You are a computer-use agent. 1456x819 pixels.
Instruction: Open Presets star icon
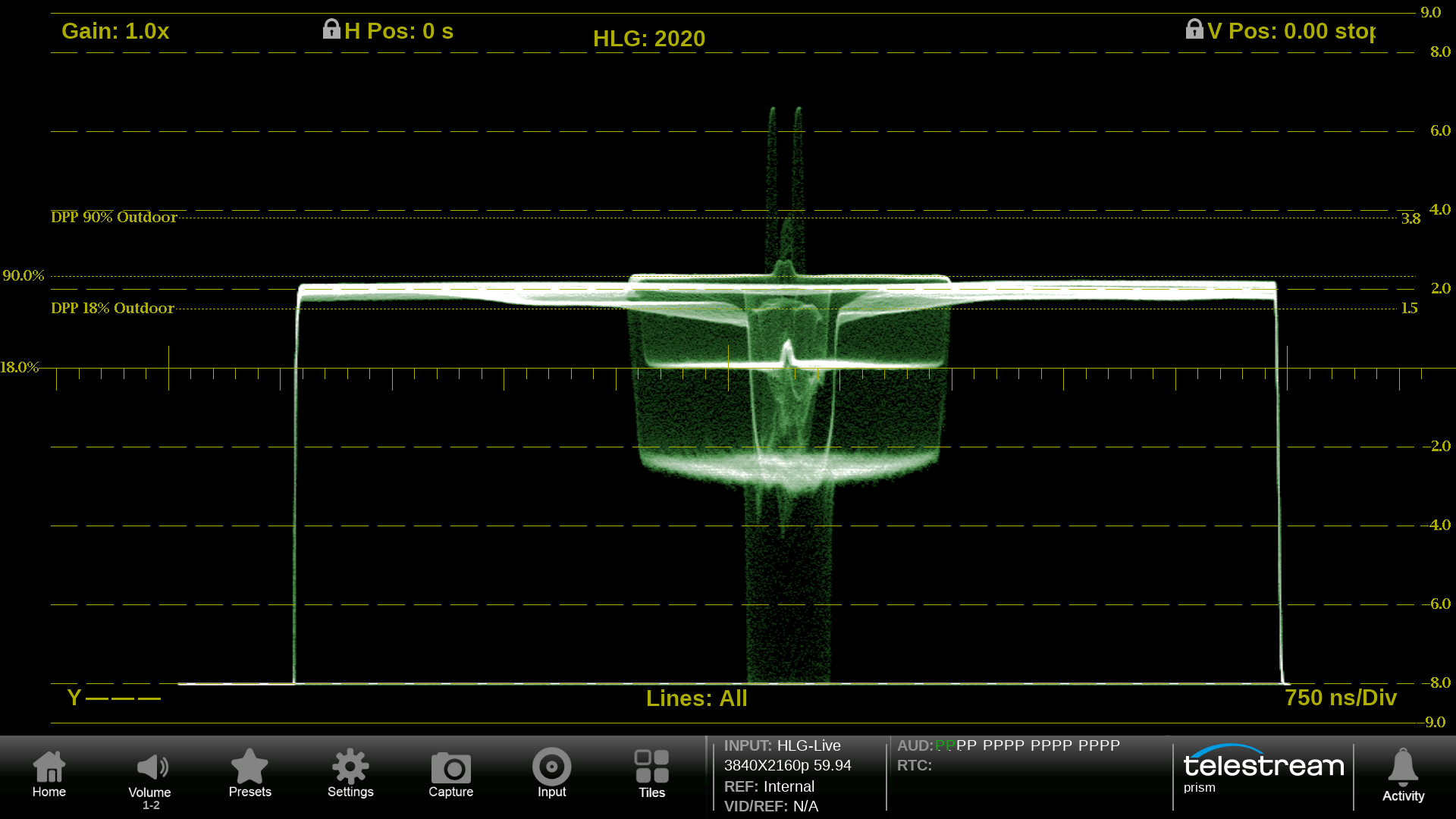coord(249,767)
